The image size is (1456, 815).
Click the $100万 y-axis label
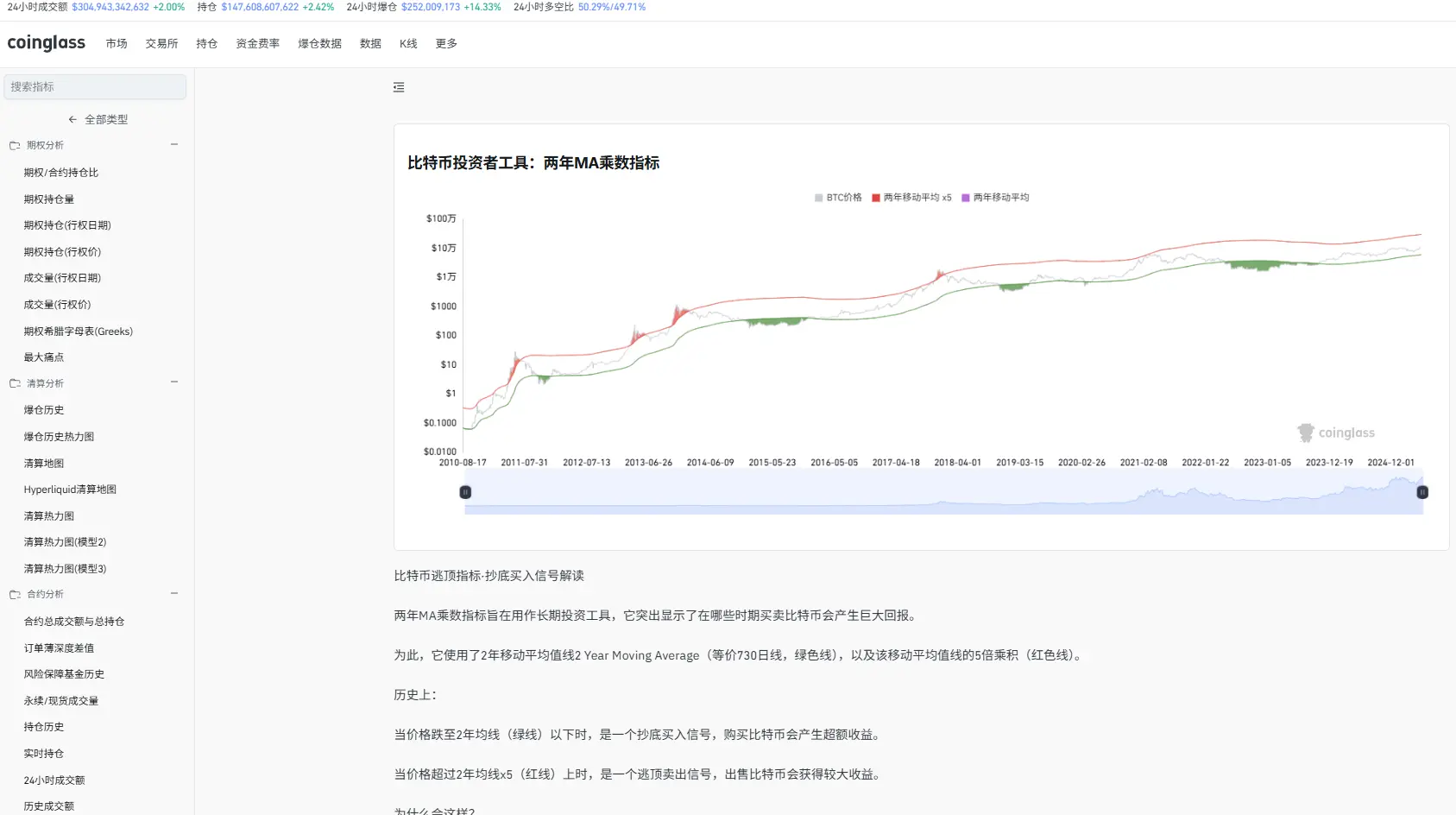coord(441,218)
